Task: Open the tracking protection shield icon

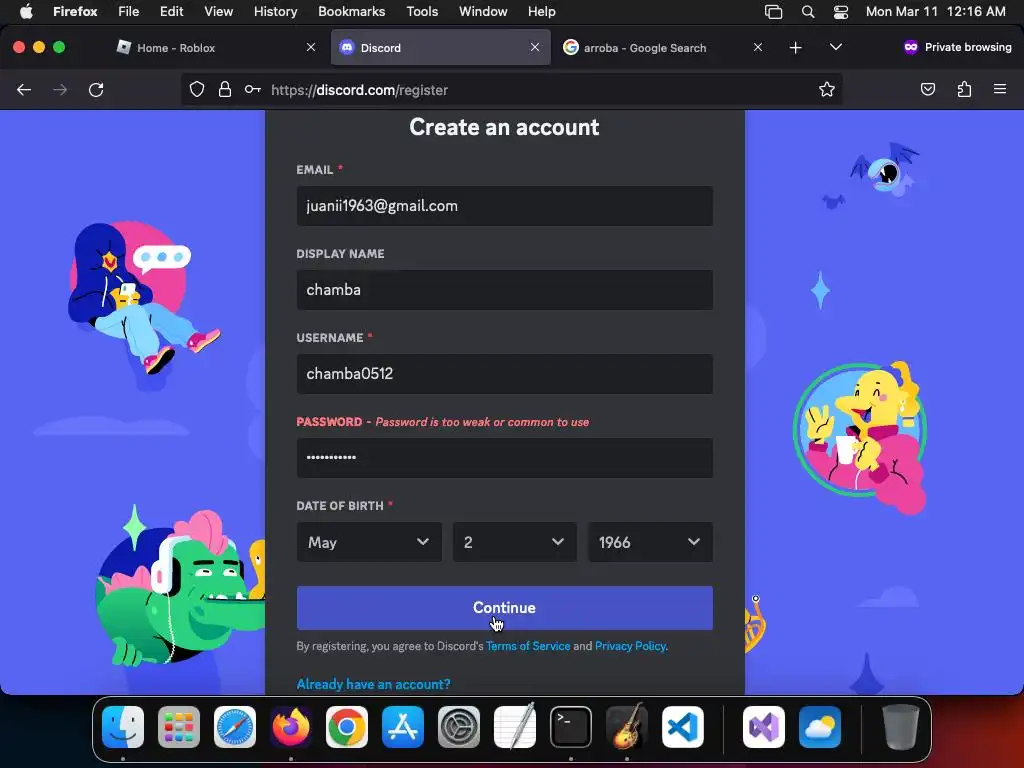Action: click(197, 89)
